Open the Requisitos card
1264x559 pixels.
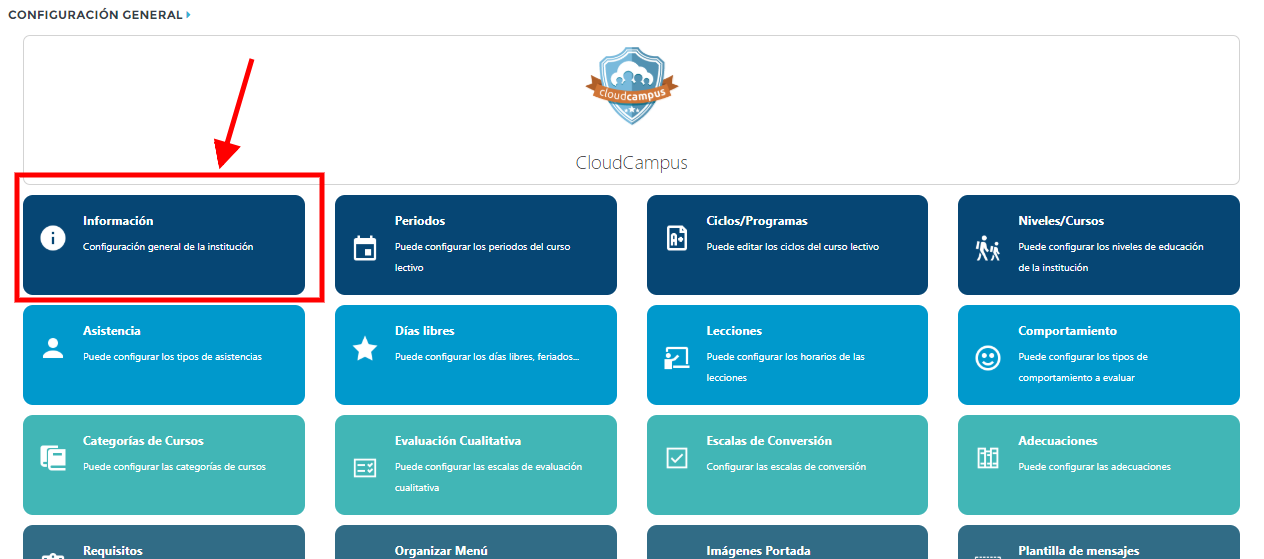point(164,542)
